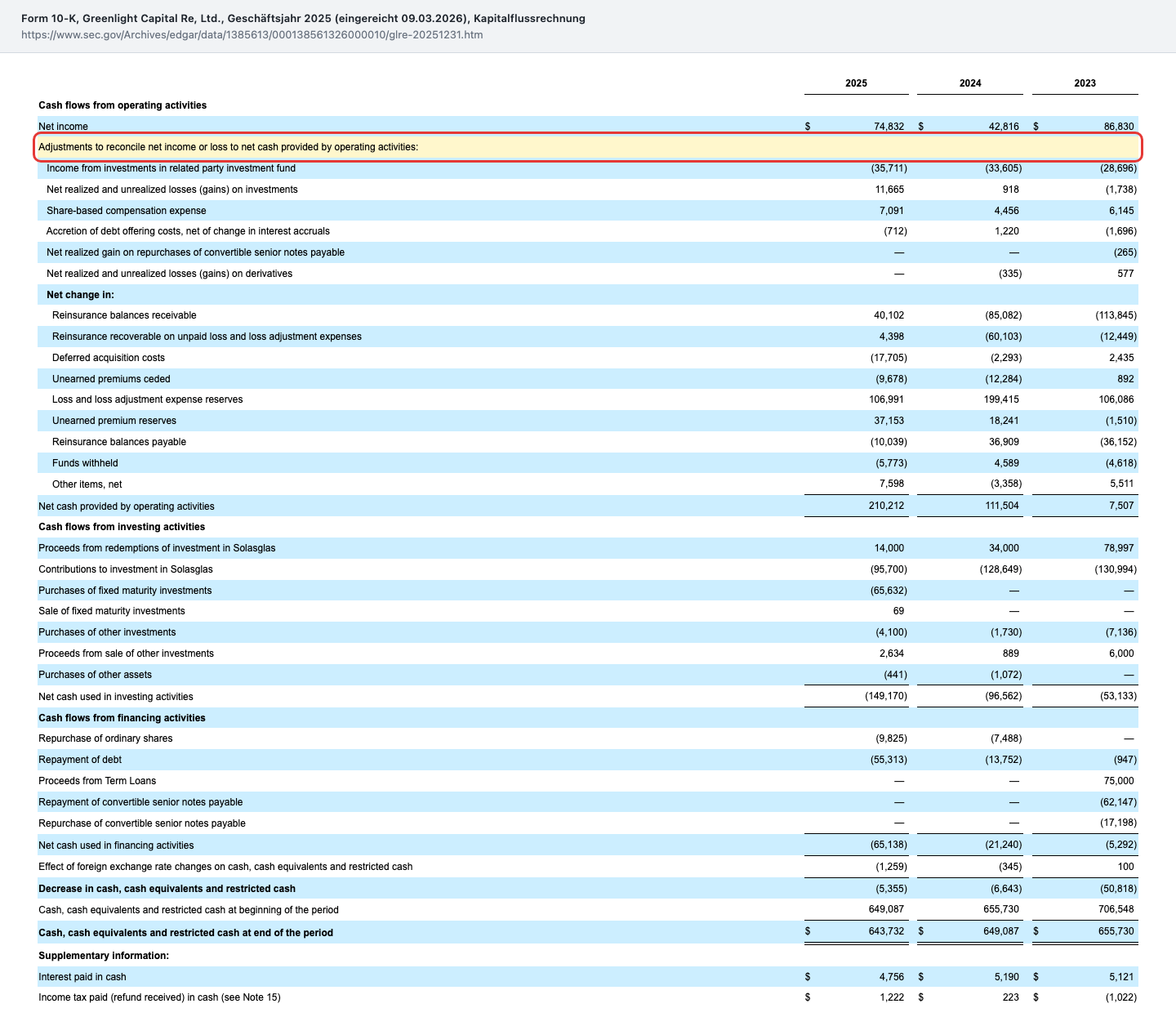The image size is (1176, 1026).
Task: Click 'Sale of fixed maturity investments' label
Action: (x=112, y=611)
